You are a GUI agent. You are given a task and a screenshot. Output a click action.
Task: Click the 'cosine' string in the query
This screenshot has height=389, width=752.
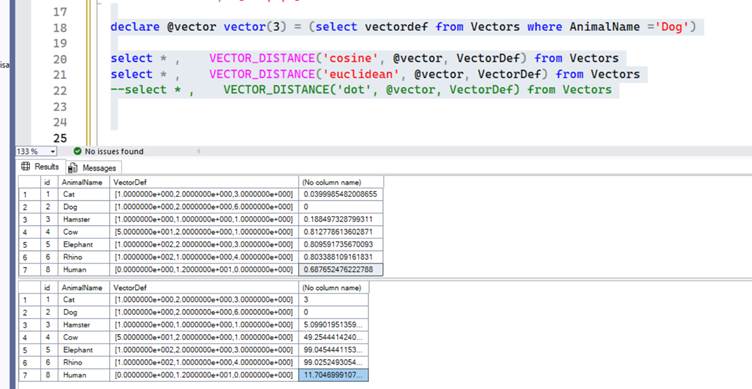pyautogui.click(x=351, y=59)
